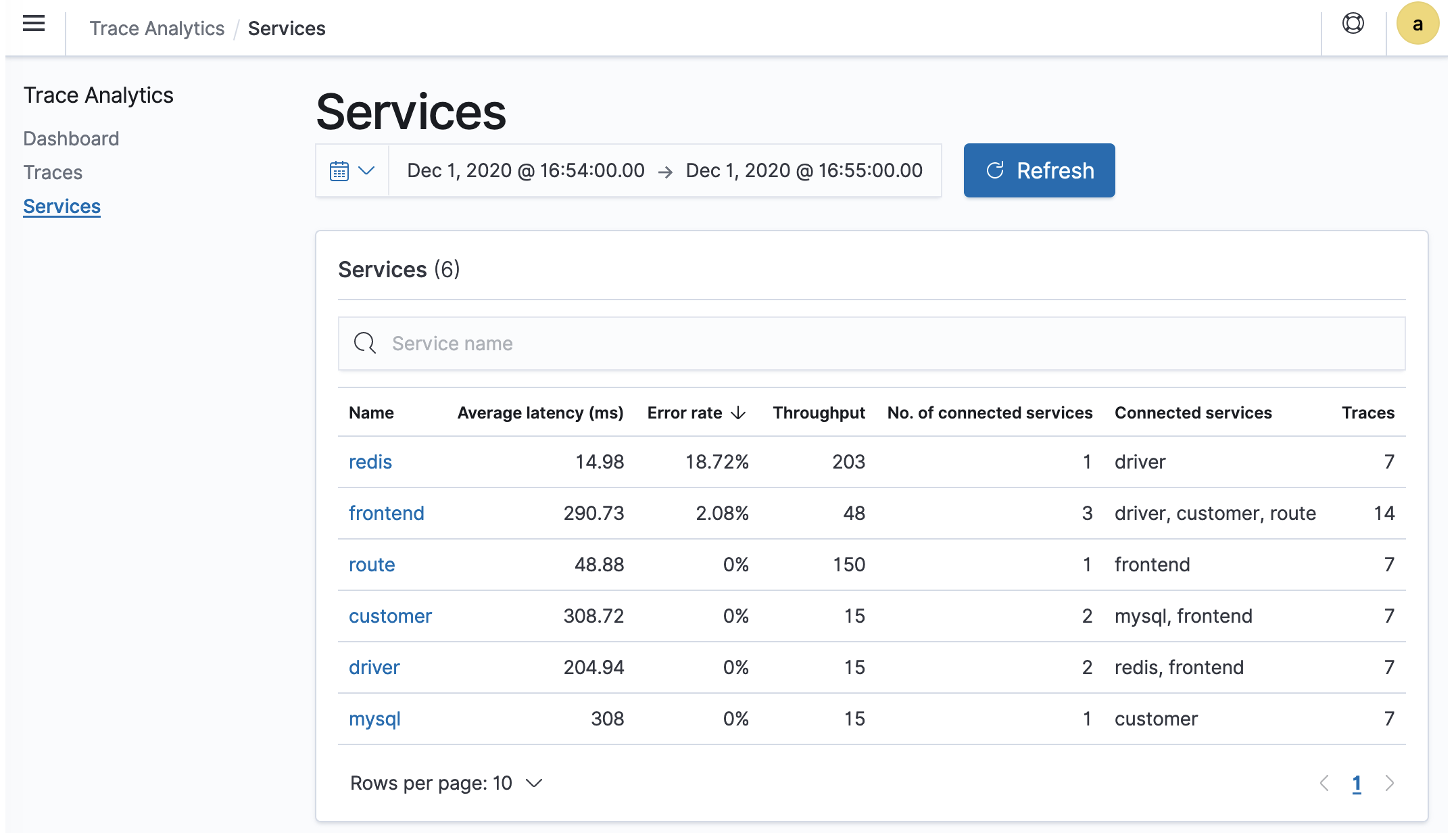
Task: Open the user avatar menu
Action: tap(1417, 24)
